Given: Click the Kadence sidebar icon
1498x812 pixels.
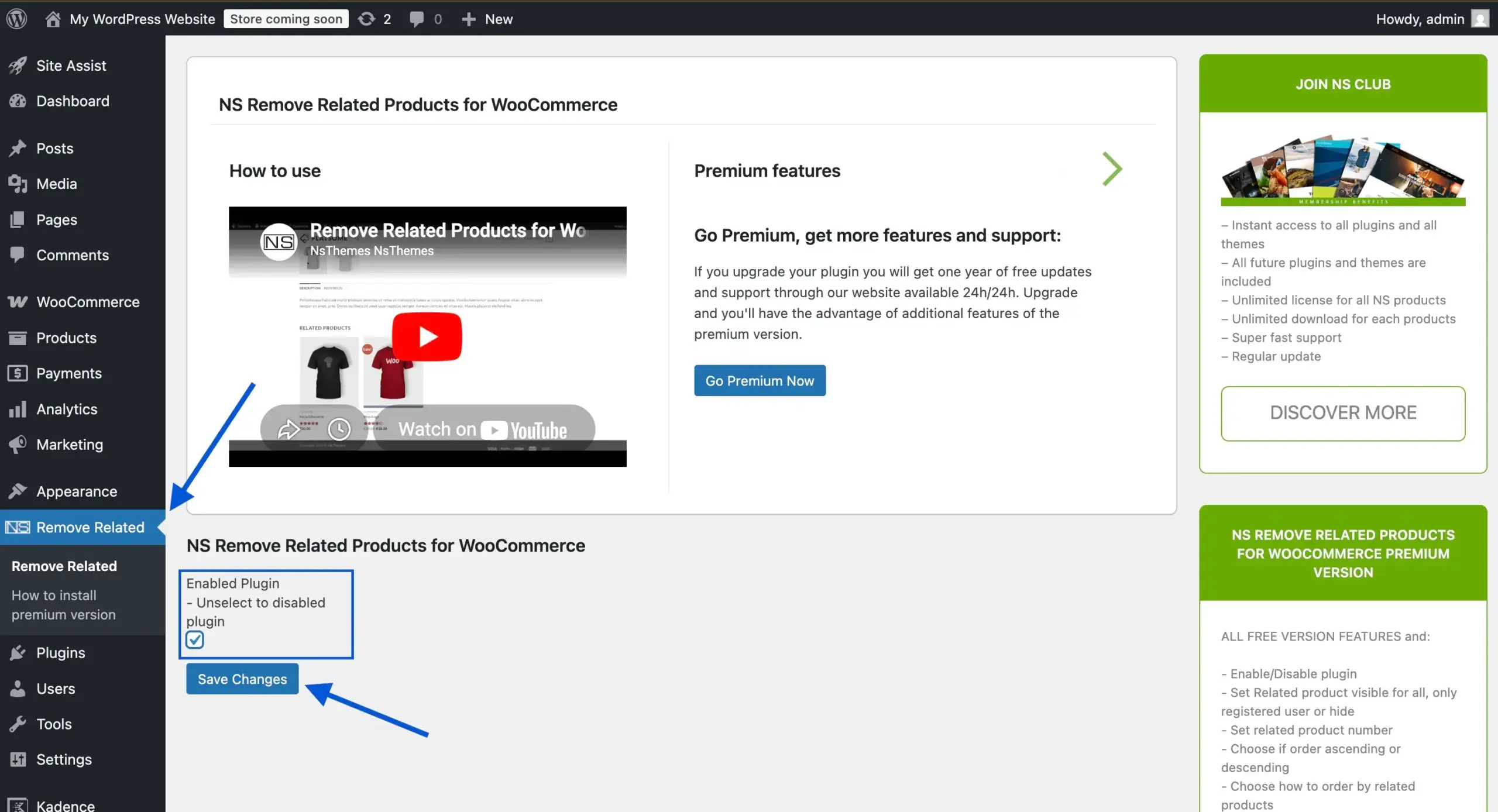Looking at the screenshot, I should point(18,805).
